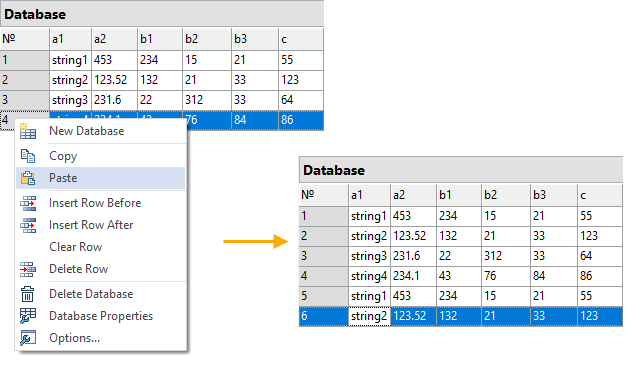Select row number 5 in right table
This screenshot has height=365, width=629.
[324, 296]
